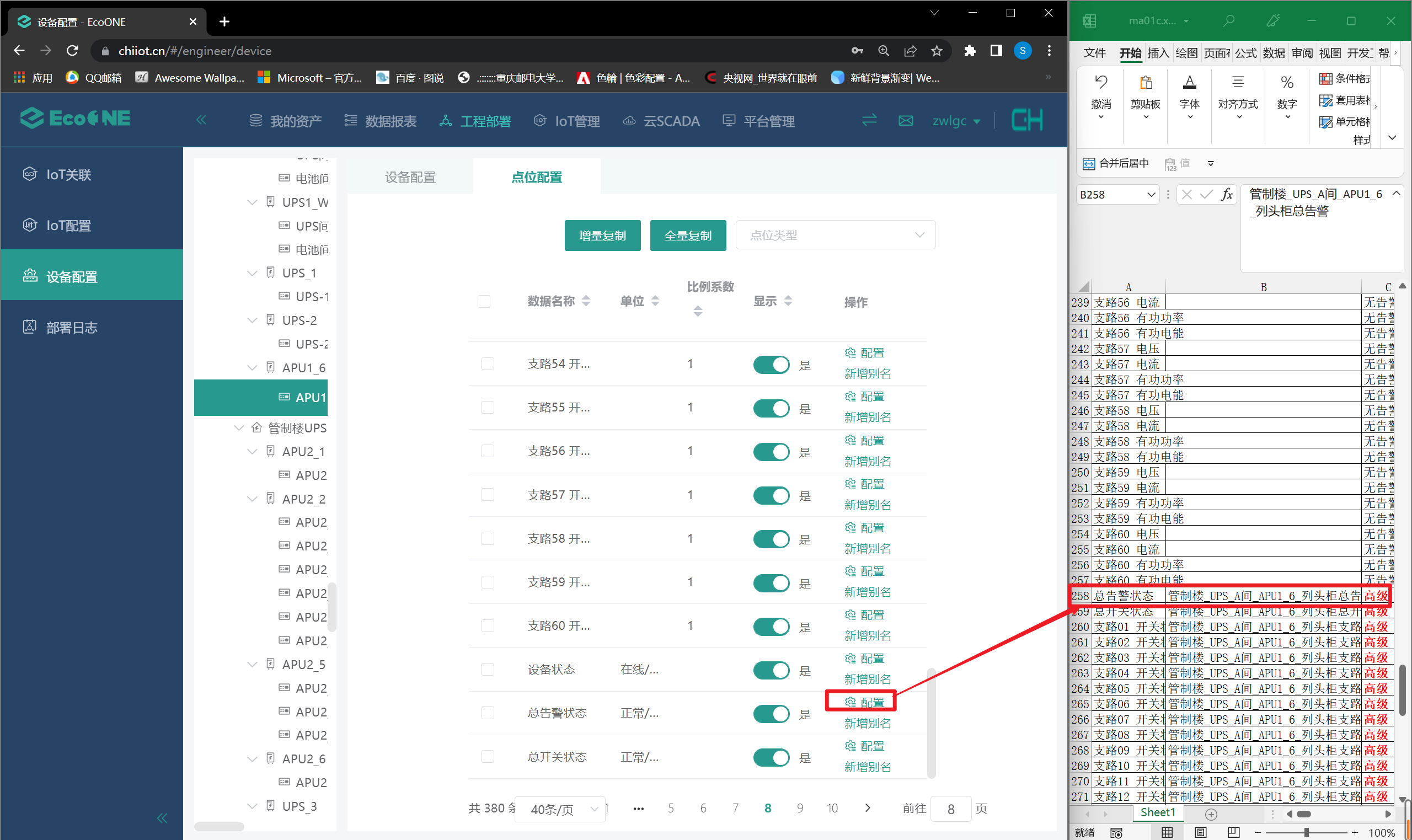The image size is (1412, 840).
Task: Click the 前往 page number input
Action: point(950,809)
